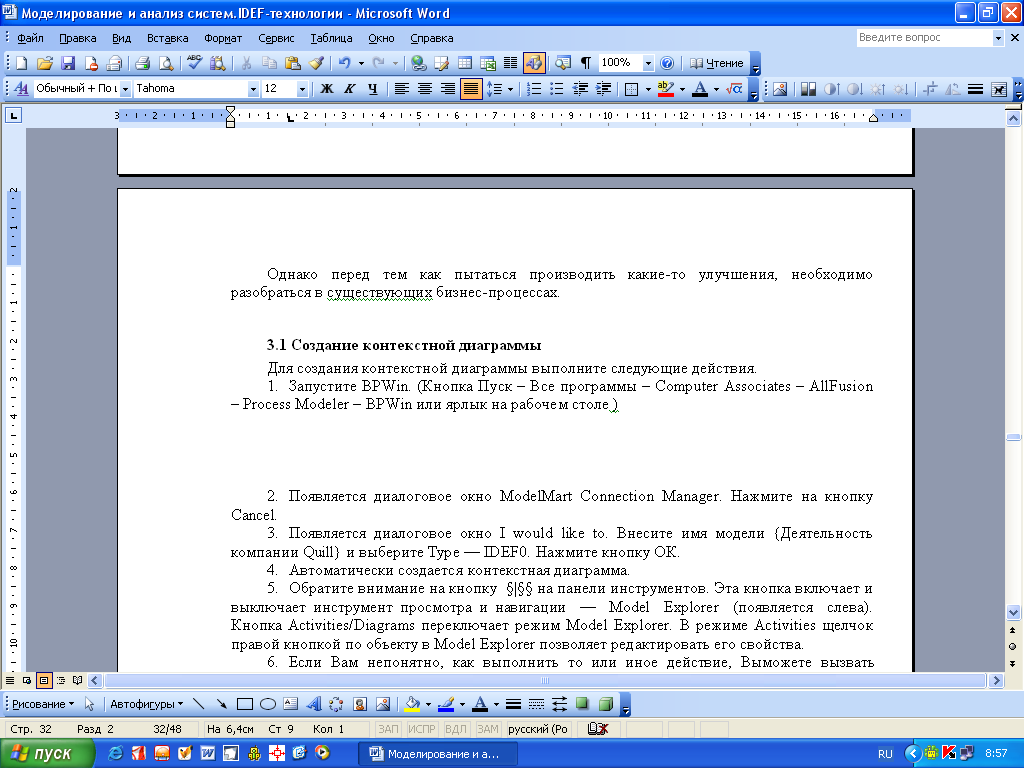Print the document using the printer icon
The image size is (1024, 768).
(142, 63)
